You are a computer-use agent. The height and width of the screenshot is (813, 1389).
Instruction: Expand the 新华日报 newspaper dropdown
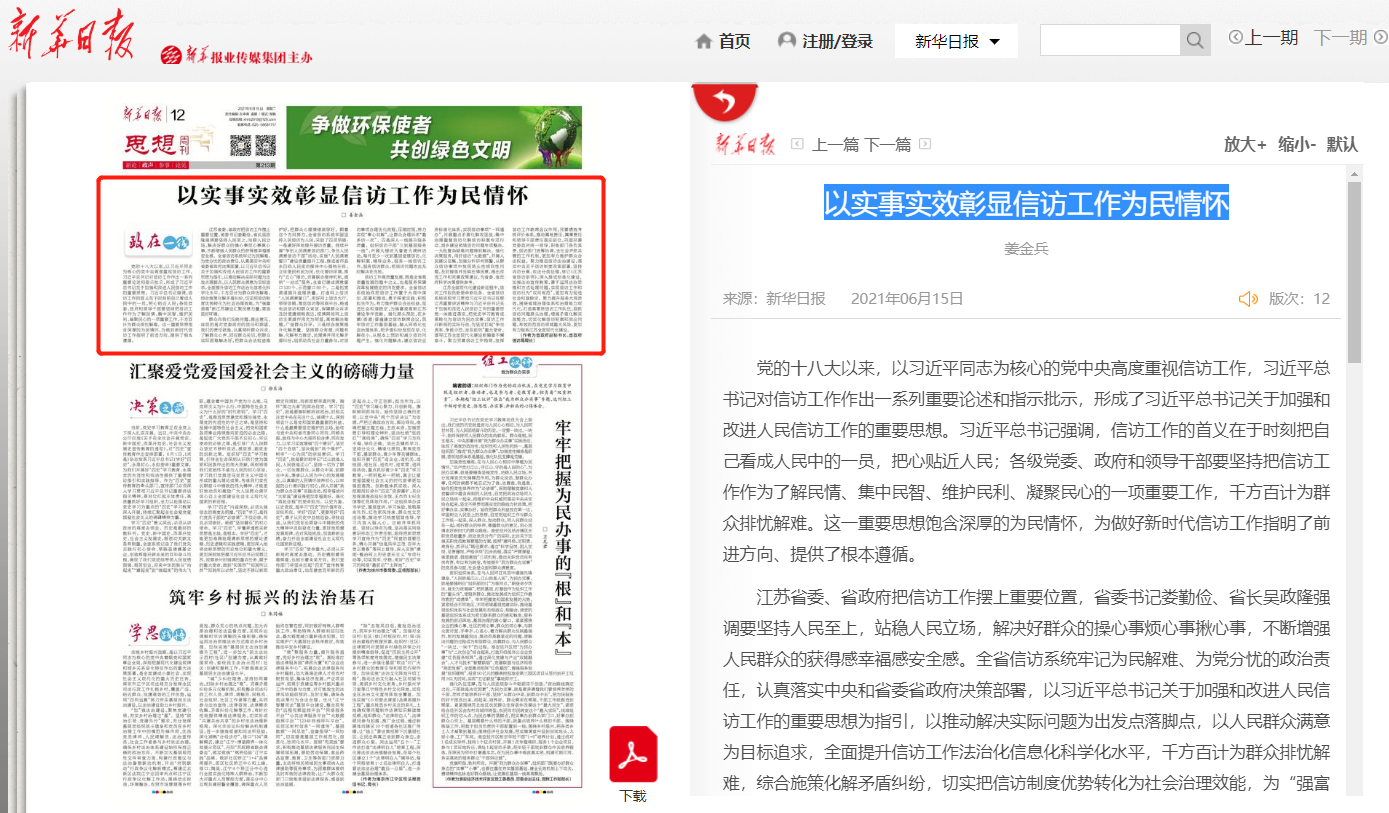956,41
